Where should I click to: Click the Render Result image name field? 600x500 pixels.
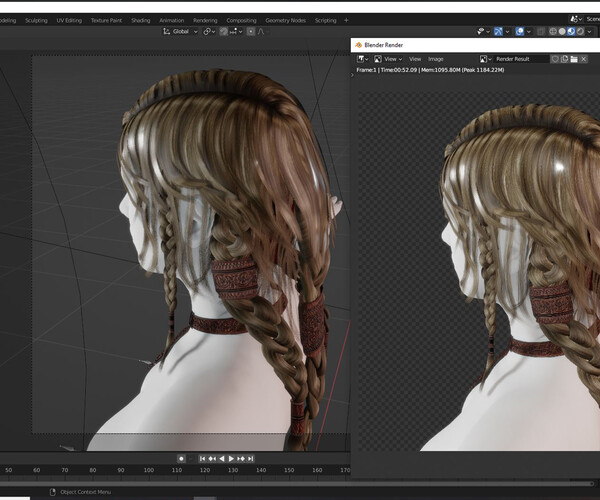pyautogui.click(x=521, y=59)
